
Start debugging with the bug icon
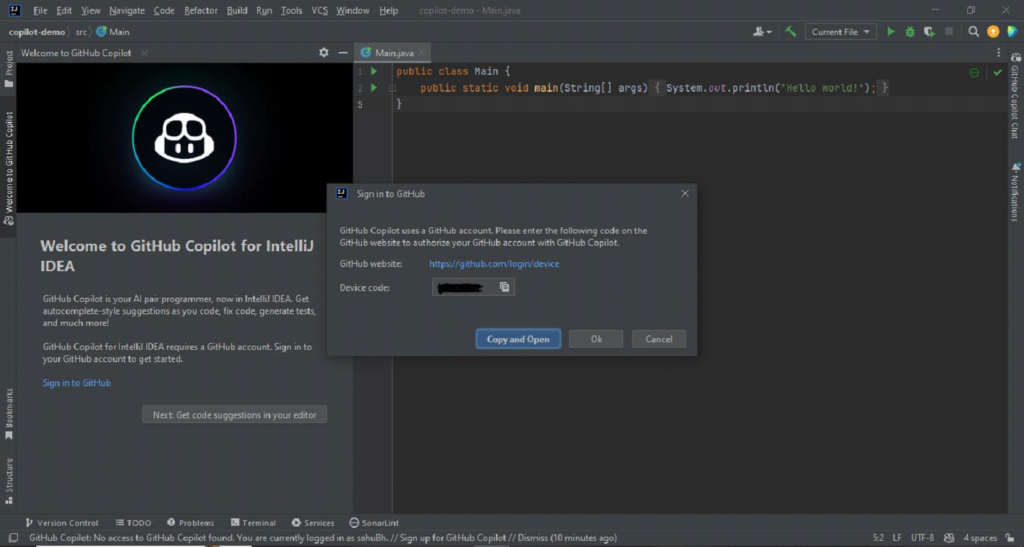pos(910,31)
